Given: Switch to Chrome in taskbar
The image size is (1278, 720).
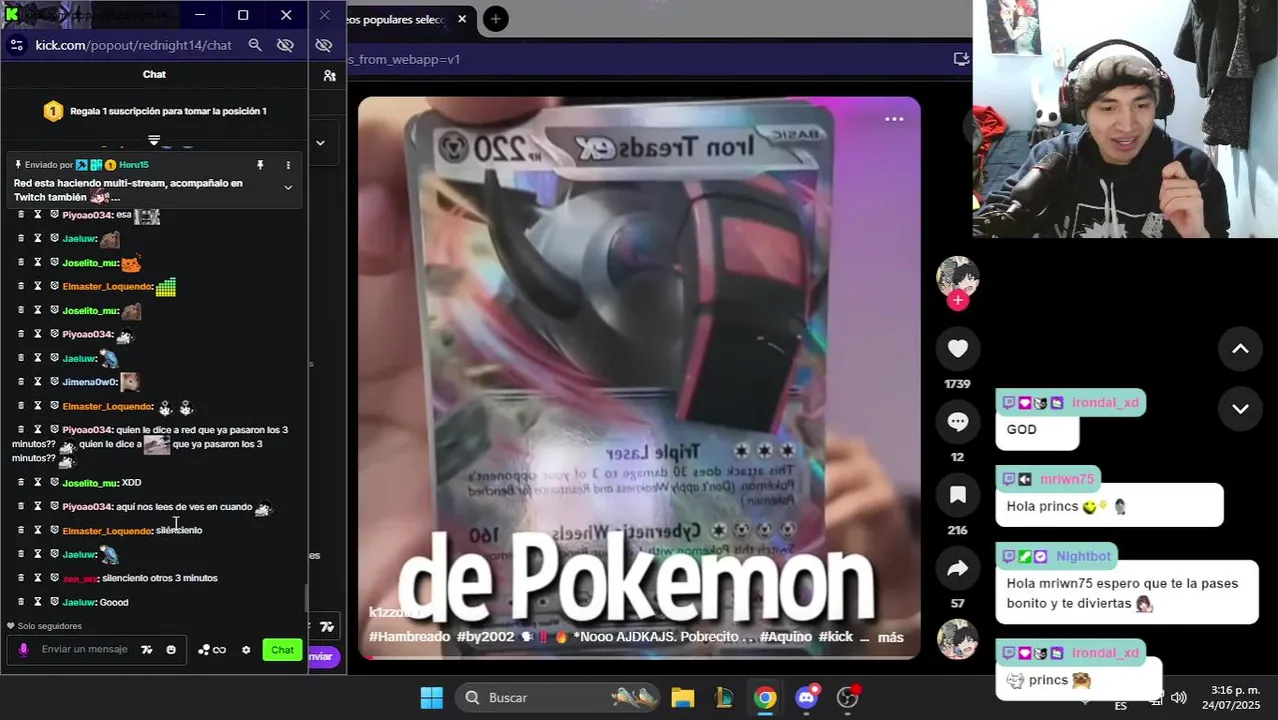Looking at the screenshot, I should 765,698.
